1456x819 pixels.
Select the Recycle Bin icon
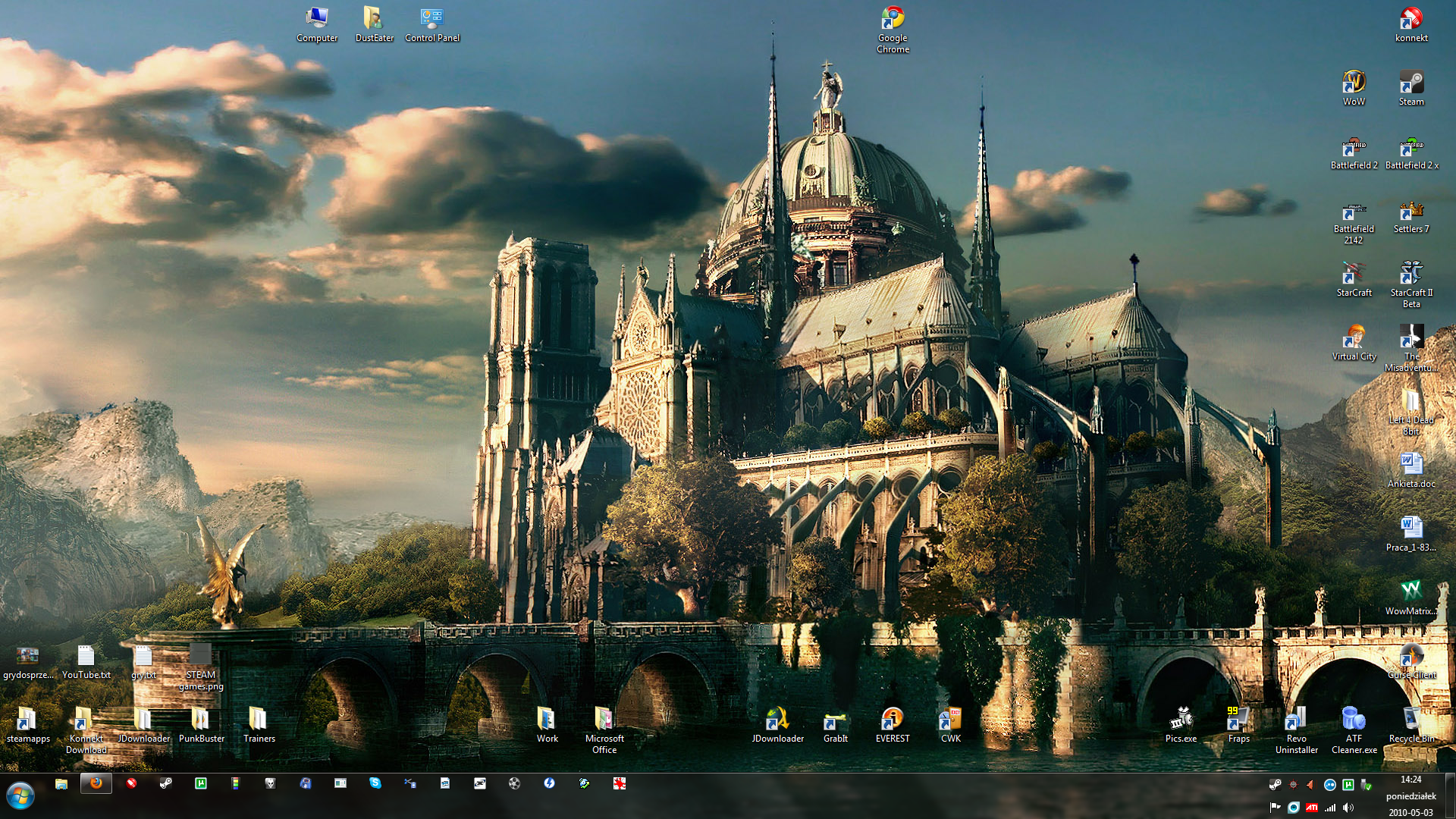click(1411, 725)
